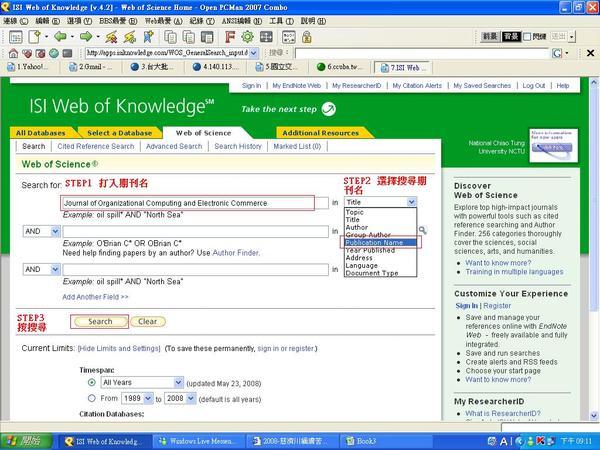Screen dimensions: 600x450
Task: Go back with the green left arrow
Action: (60, 37)
